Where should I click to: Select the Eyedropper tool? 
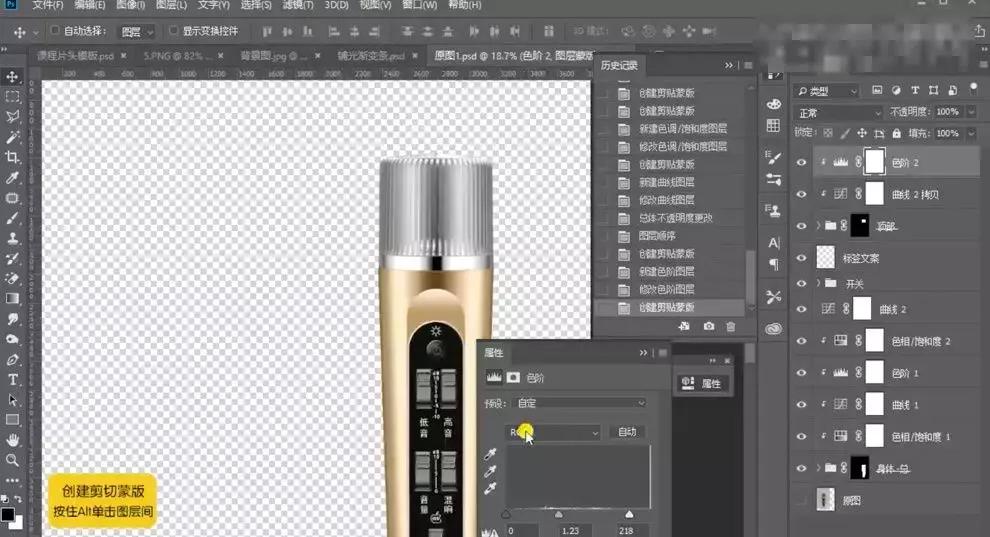pyautogui.click(x=13, y=178)
